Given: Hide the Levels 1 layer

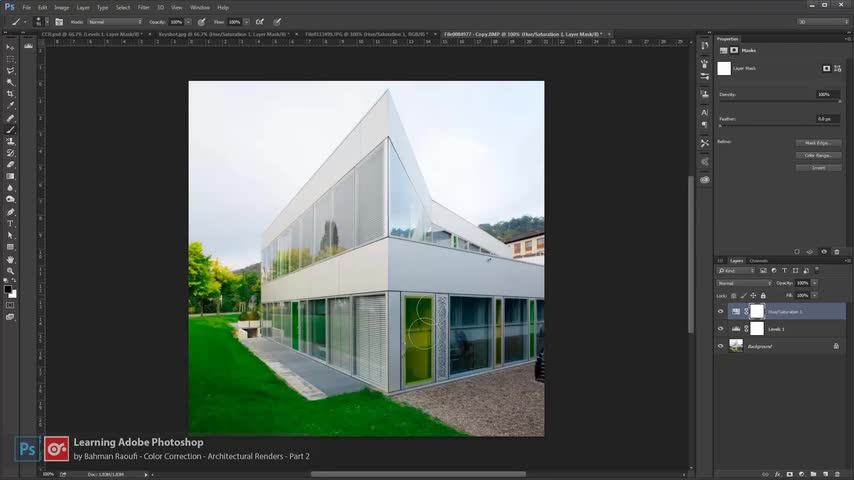Looking at the screenshot, I should pyautogui.click(x=721, y=329).
